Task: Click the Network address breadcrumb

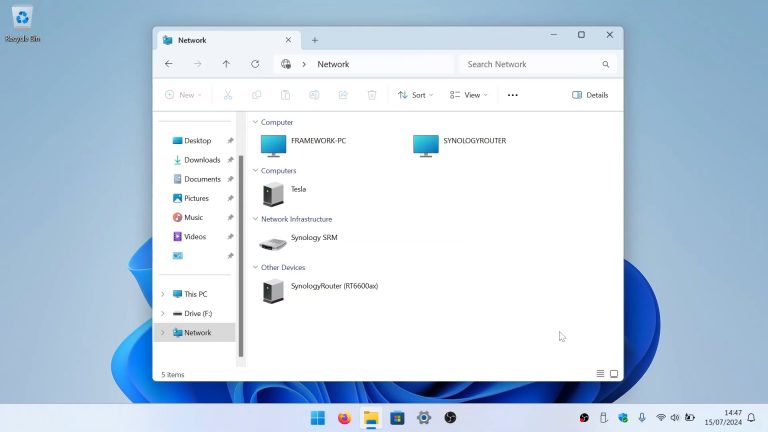Action: coord(333,64)
